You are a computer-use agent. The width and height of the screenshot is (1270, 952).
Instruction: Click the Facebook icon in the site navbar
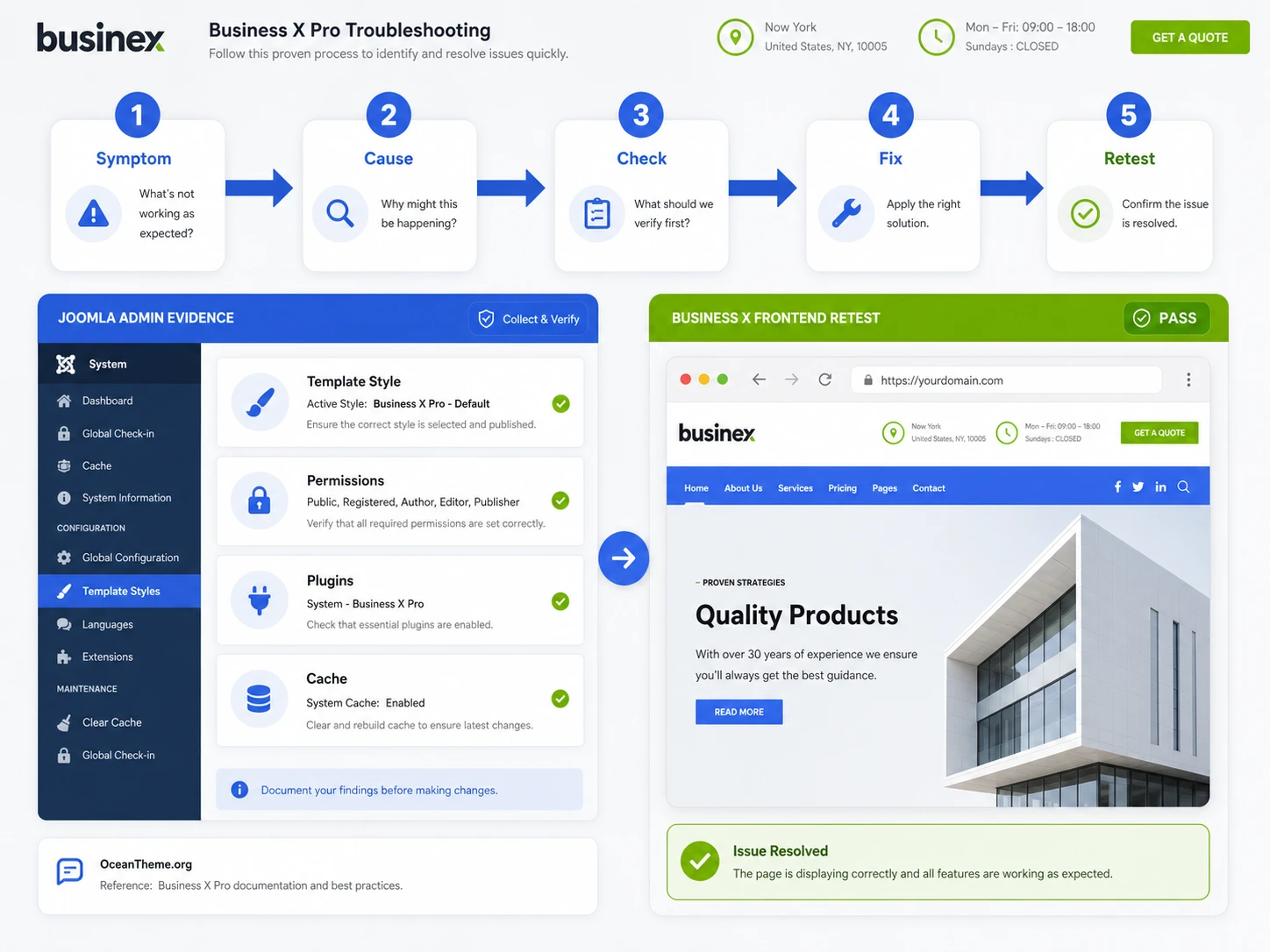(x=1117, y=487)
